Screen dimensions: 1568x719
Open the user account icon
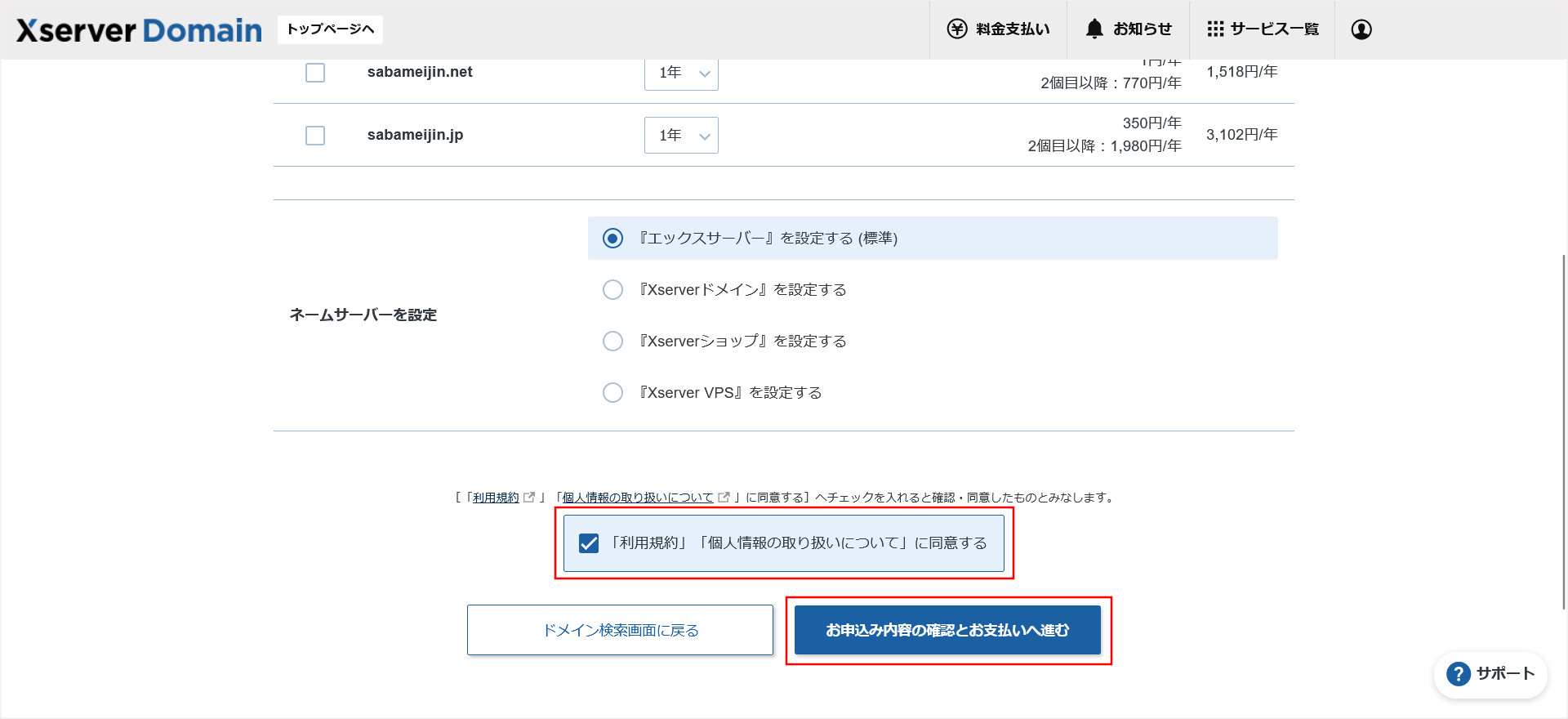click(1361, 29)
